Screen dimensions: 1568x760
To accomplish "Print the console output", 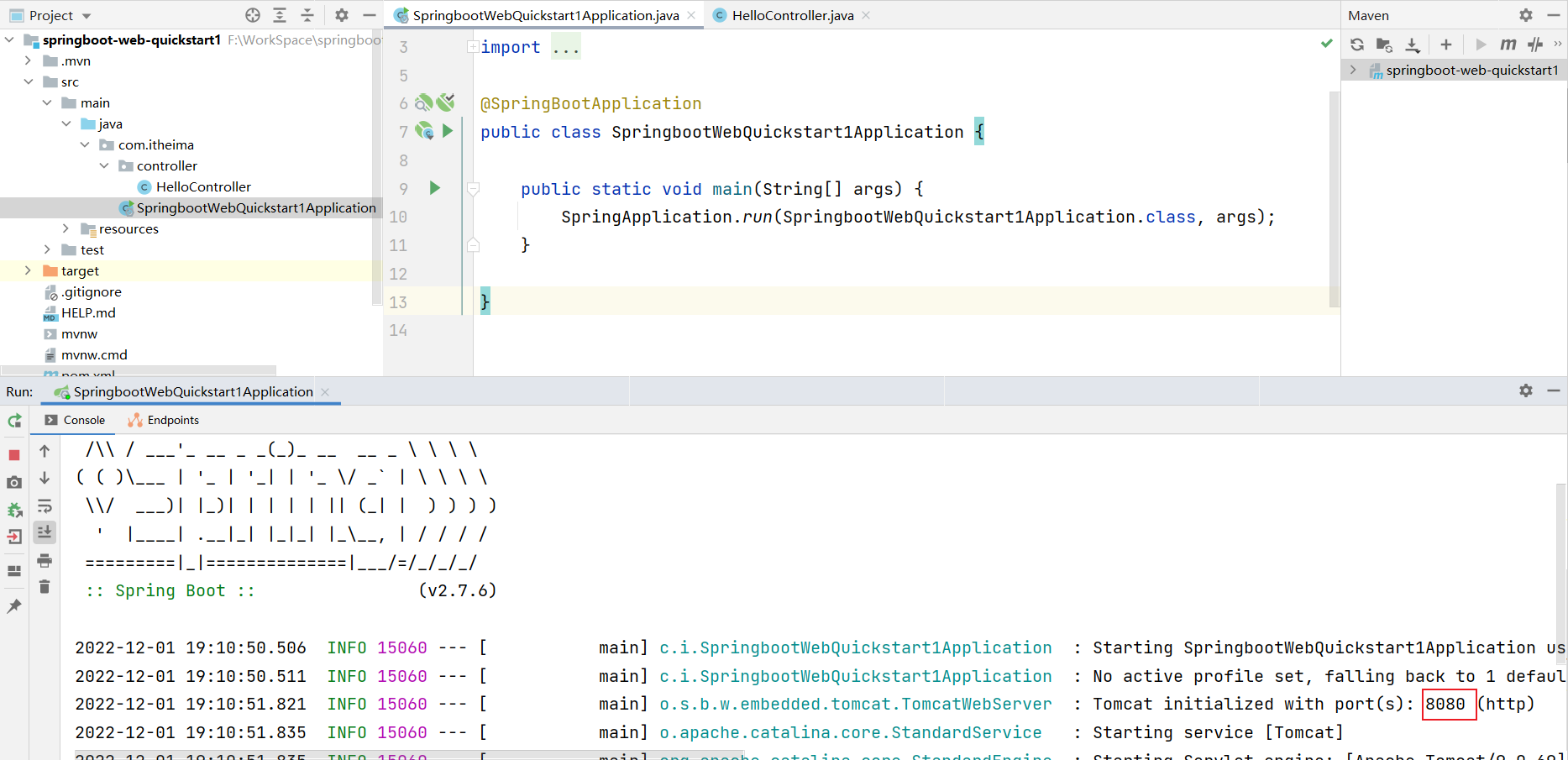I will pyautogui.click(x=45, y=560).
